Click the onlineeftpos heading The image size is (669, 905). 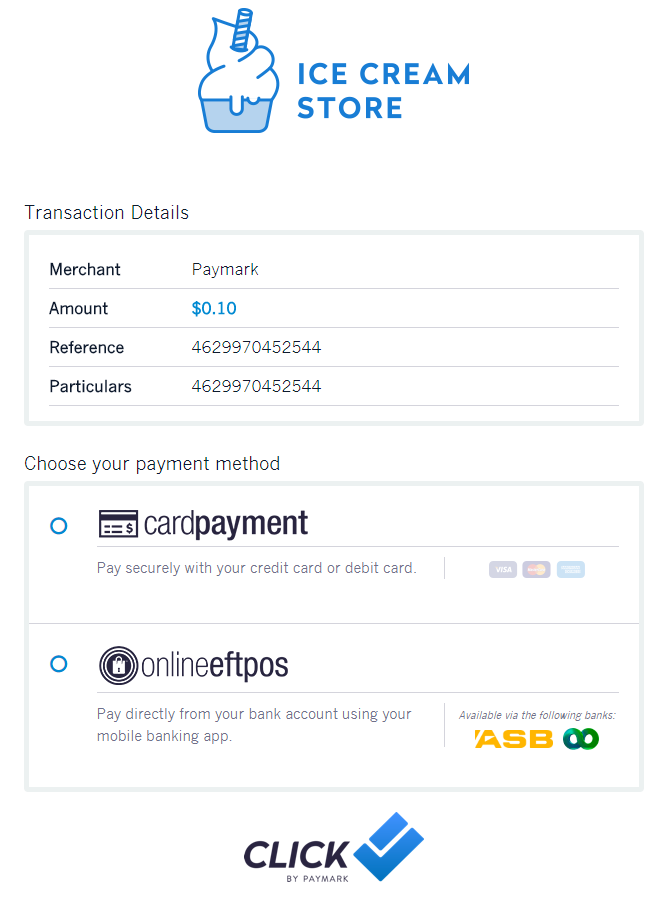point(215,665)
